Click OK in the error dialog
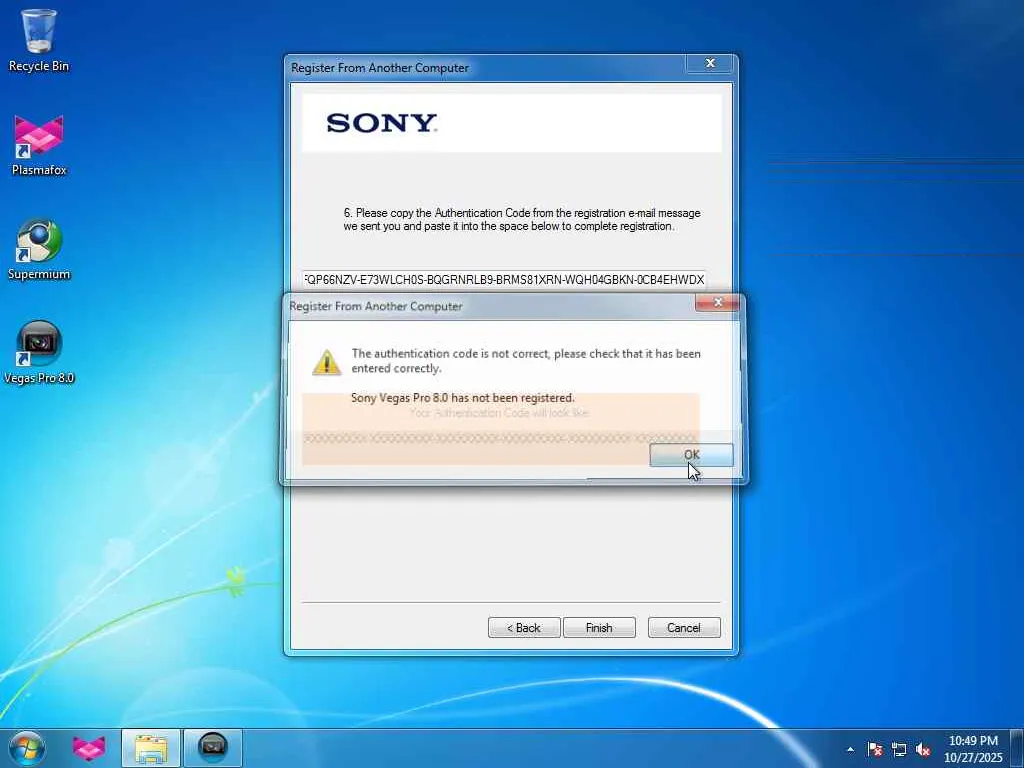The image size is (1024, 768). [x=692, y=455]
